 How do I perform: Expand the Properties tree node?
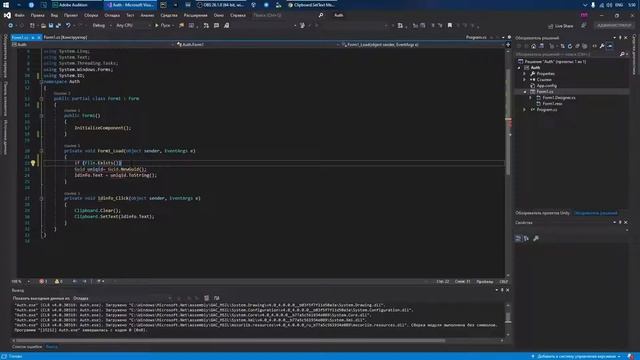click(525, 73)
